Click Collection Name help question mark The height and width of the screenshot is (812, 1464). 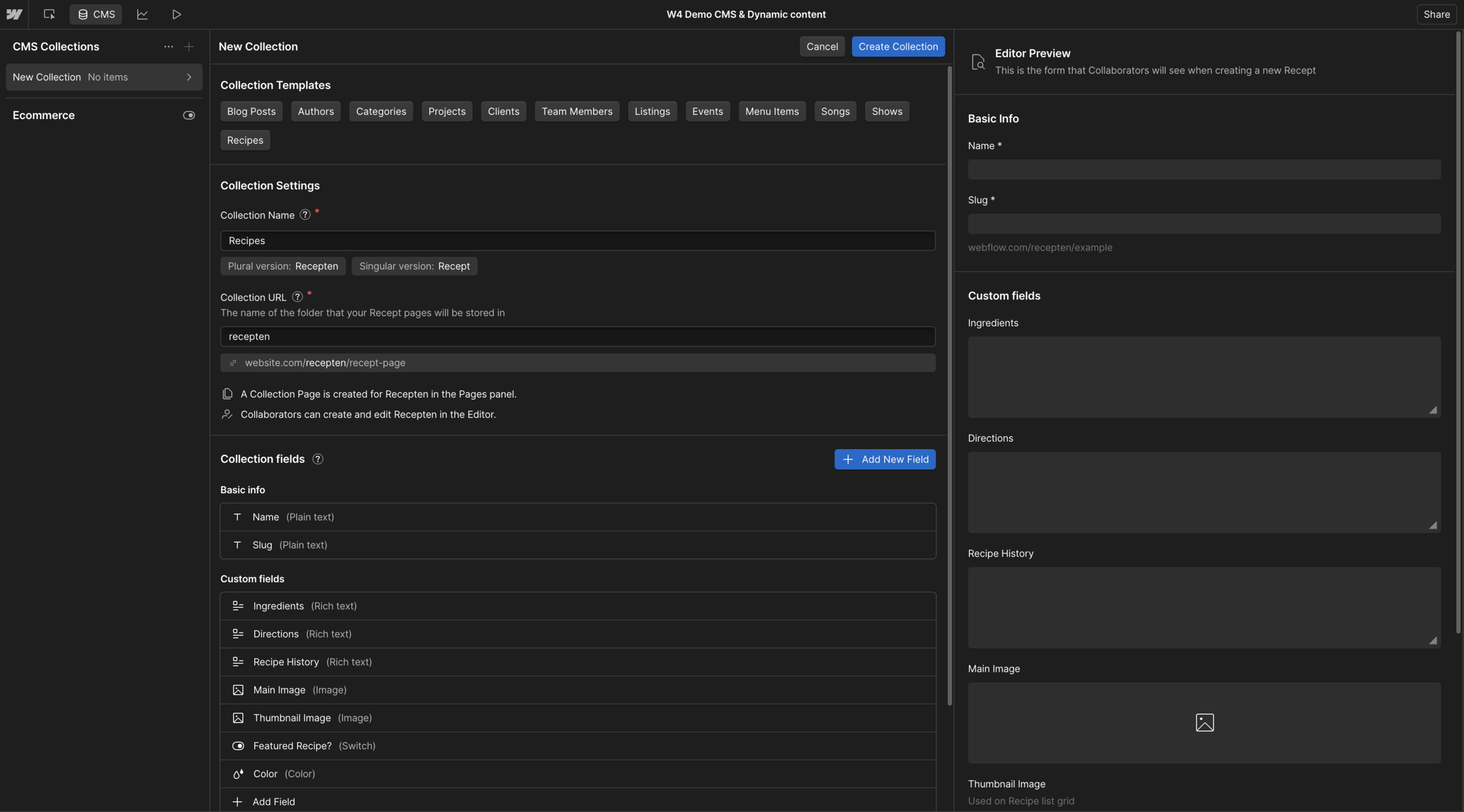(305, 215)
